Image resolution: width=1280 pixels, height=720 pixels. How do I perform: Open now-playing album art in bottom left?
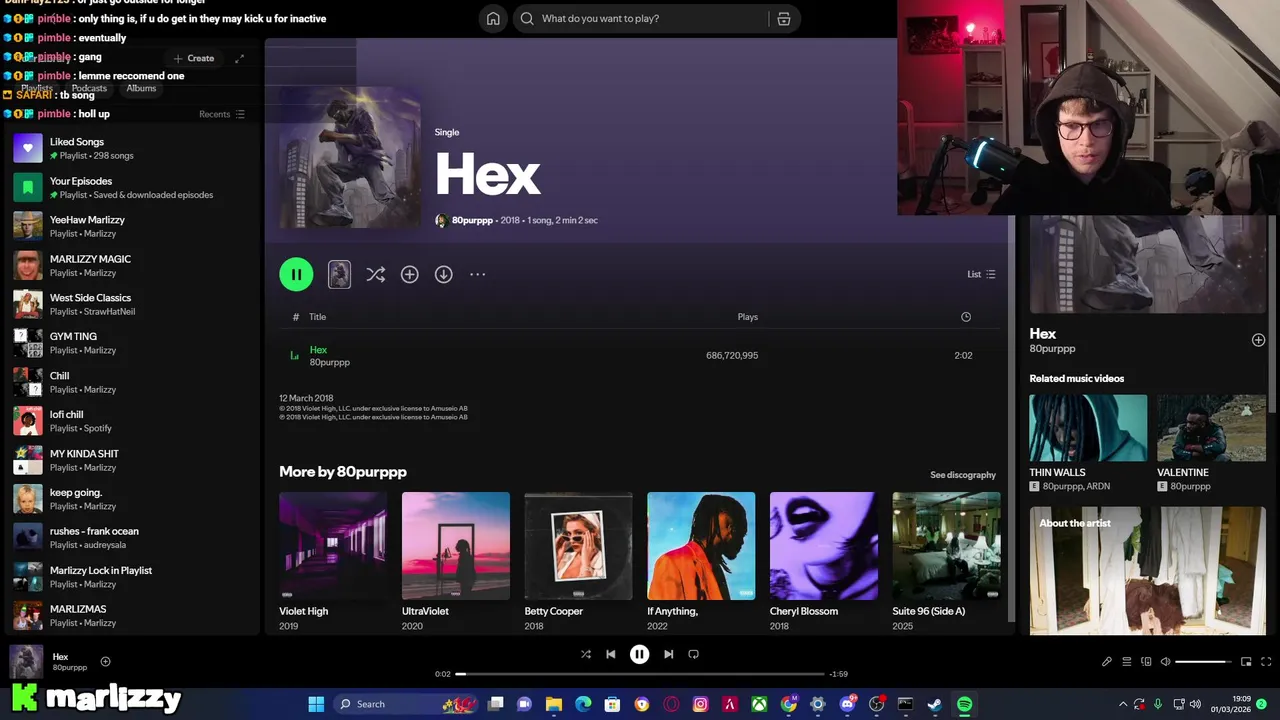click(x=26, y=662)
